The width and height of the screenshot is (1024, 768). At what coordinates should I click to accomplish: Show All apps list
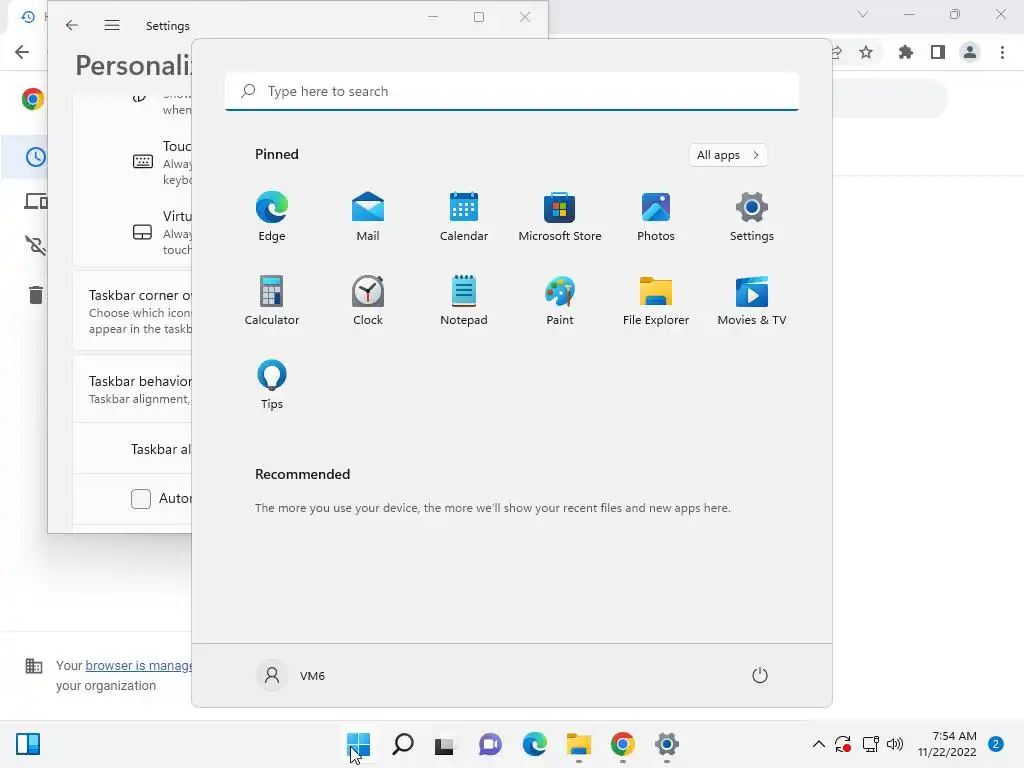coord(728,155)
